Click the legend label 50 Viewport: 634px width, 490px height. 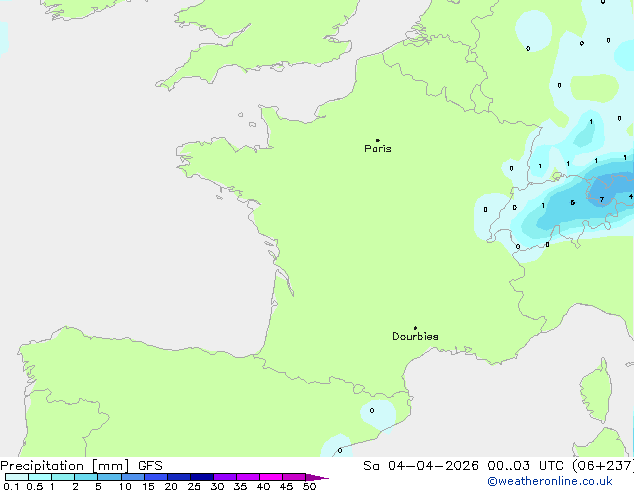(309, 486)
